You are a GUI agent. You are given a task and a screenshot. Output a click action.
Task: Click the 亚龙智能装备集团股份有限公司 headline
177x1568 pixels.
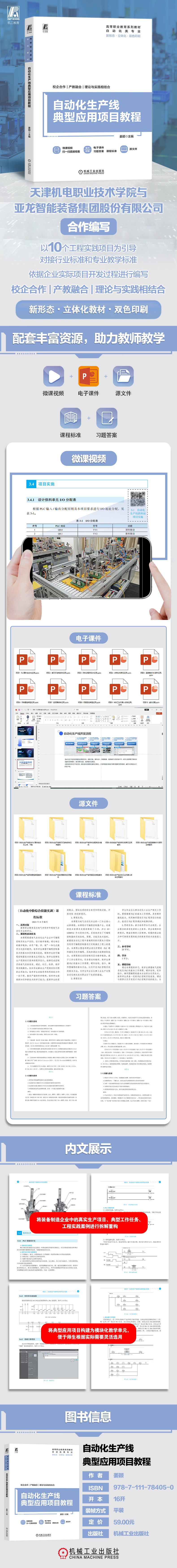coord(88,208)
